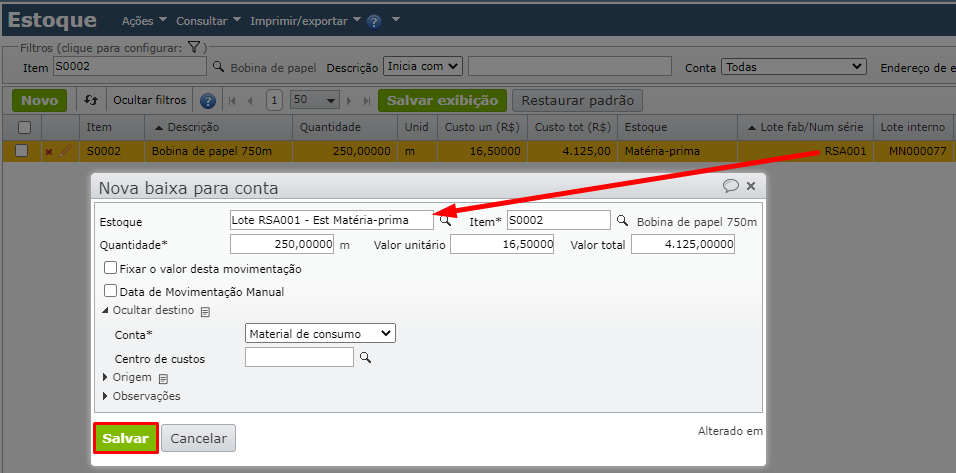Cancel the dialog with Cancelar button

(198, 438)
